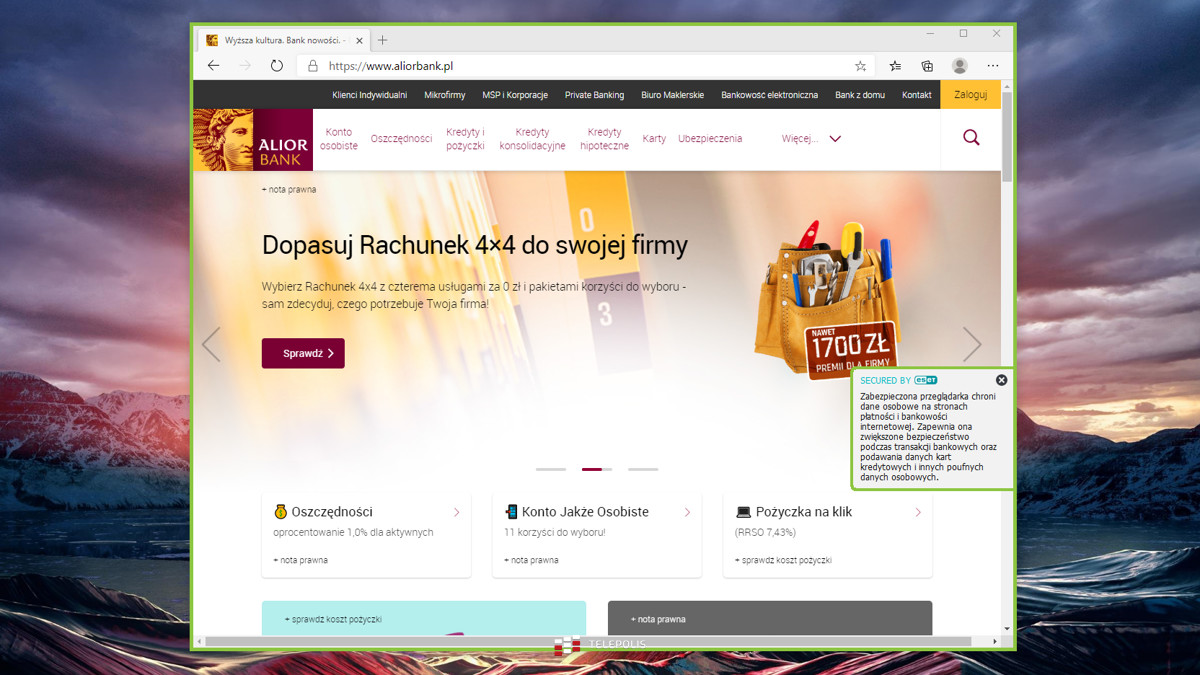Viewport: 1200px width, 675px height.
Task: Open the Collections icon in toolbar
Action: click(927, 66)
